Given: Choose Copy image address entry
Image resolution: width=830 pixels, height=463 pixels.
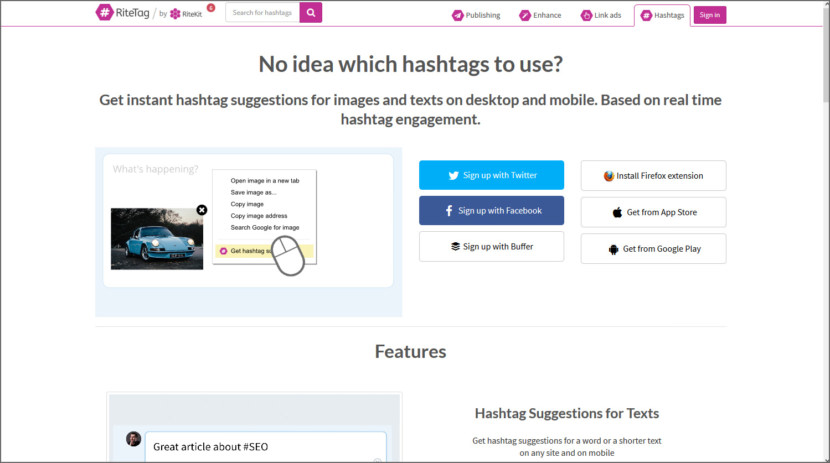Looking at the screenshot, I should point(259,215).
